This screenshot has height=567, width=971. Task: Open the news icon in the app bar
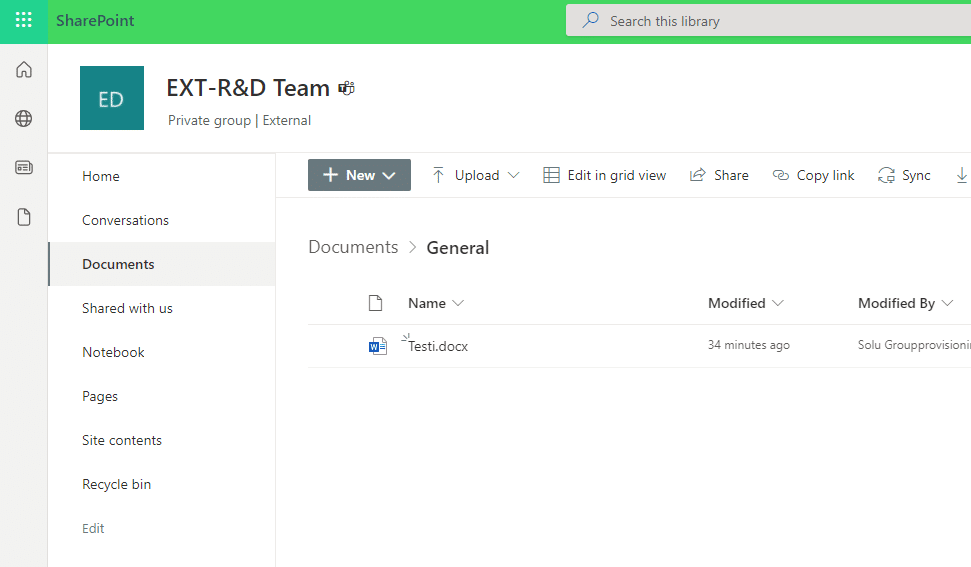(24, 167)
